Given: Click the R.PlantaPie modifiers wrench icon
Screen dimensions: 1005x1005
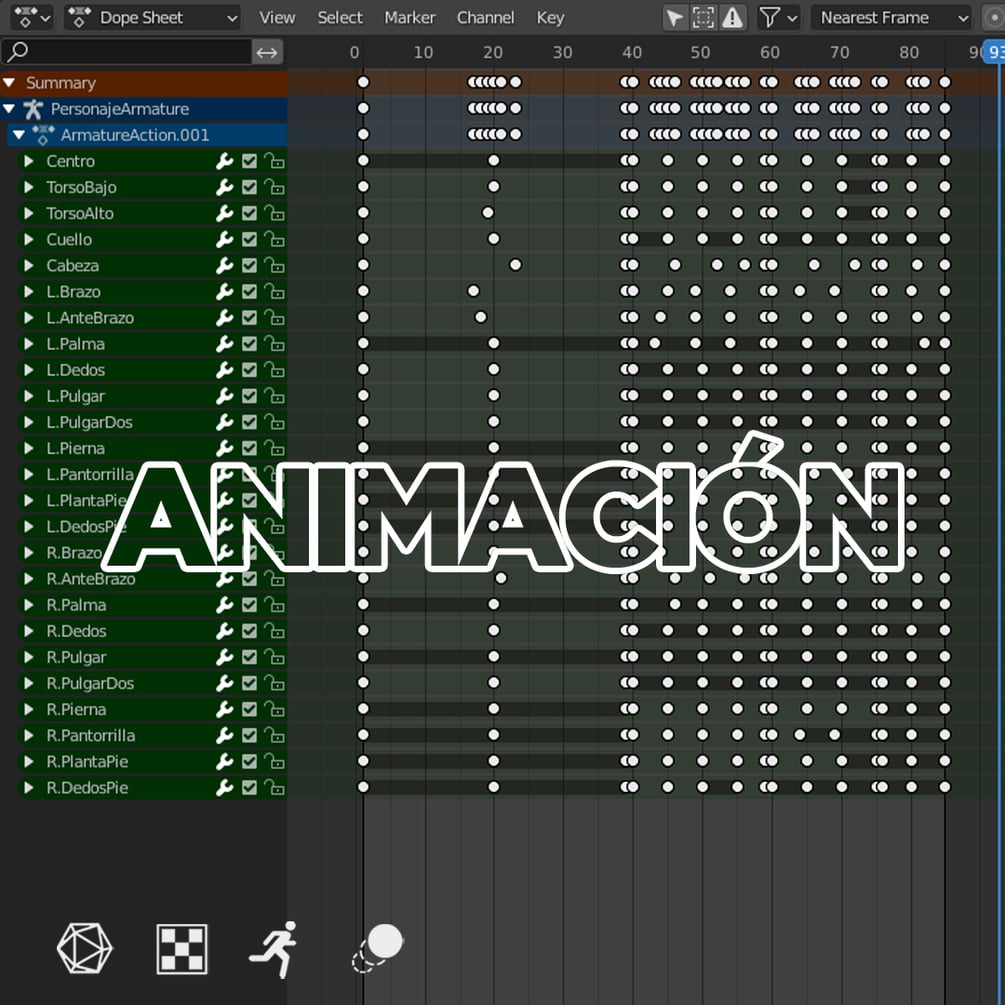Looking at the screenshot, I should point(224,761).
